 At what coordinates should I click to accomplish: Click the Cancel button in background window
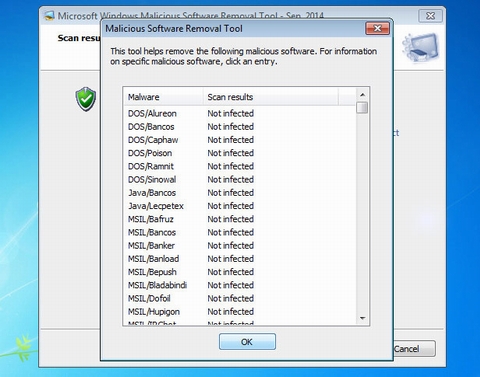point(414,349)
